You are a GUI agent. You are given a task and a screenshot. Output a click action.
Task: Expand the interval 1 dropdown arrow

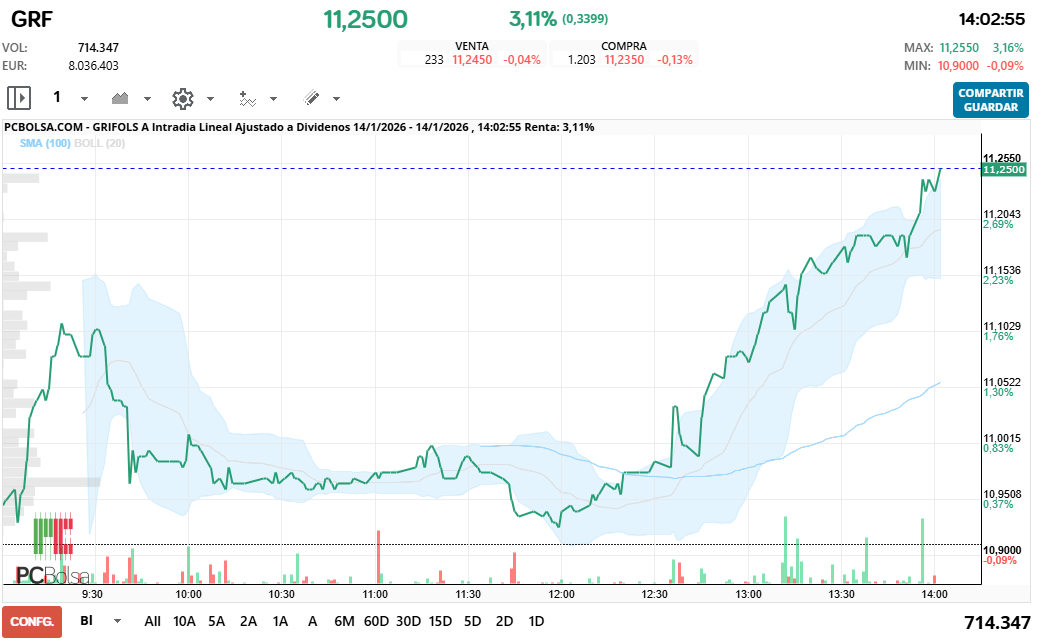(84, 99)
